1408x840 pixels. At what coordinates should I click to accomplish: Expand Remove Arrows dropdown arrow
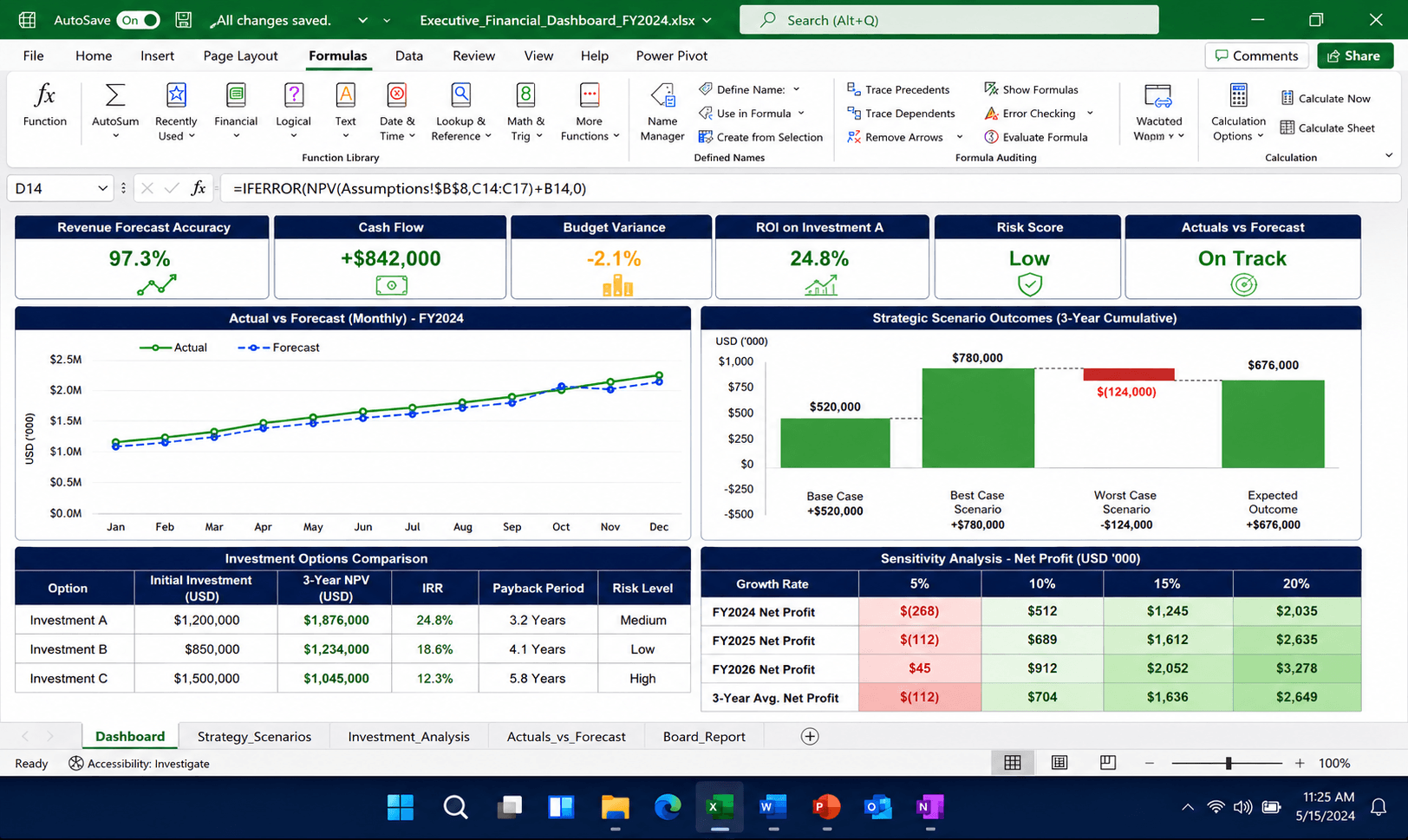coord(960,137)
